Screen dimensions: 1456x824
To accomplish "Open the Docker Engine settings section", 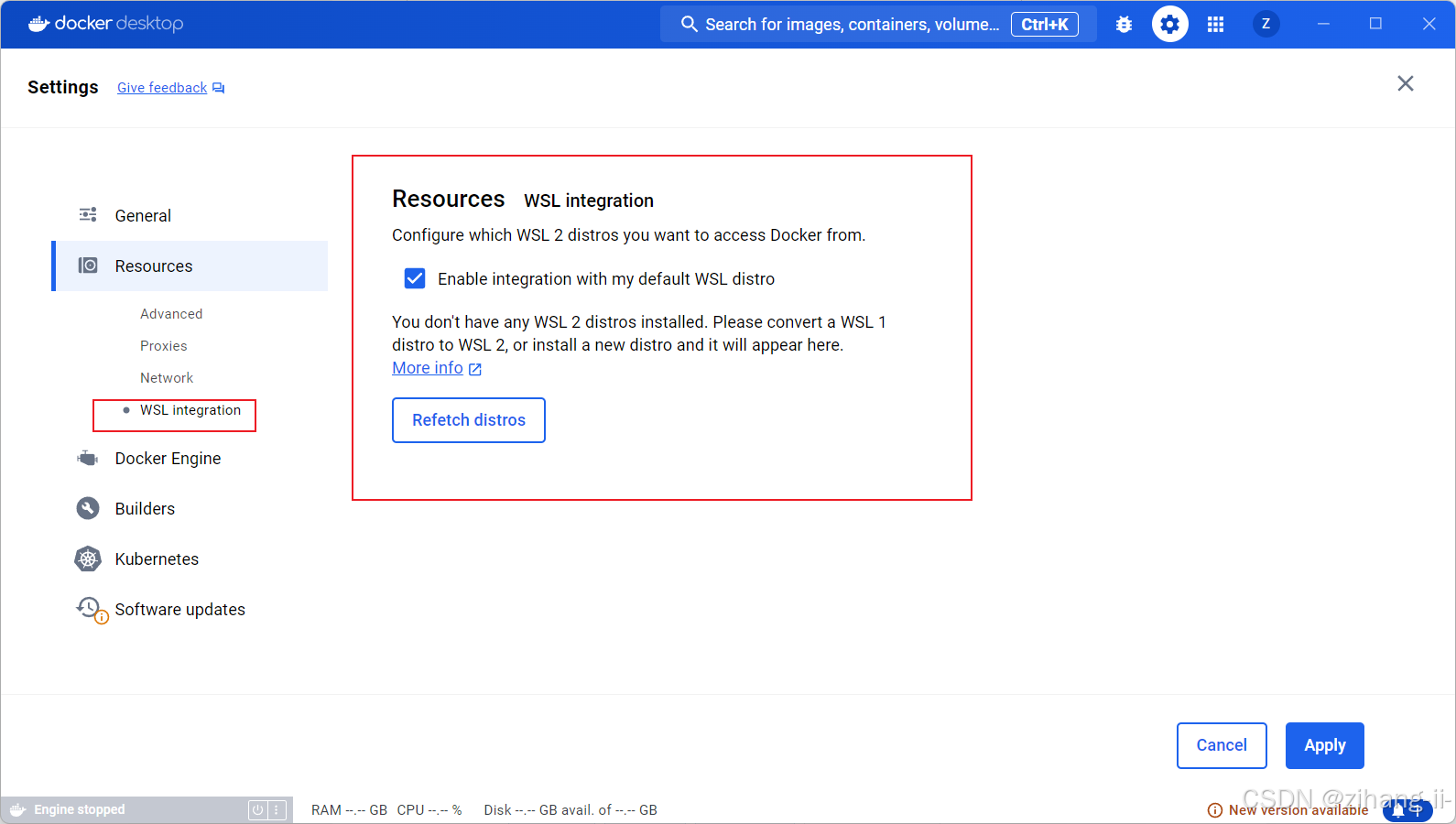I will point(190,458).
